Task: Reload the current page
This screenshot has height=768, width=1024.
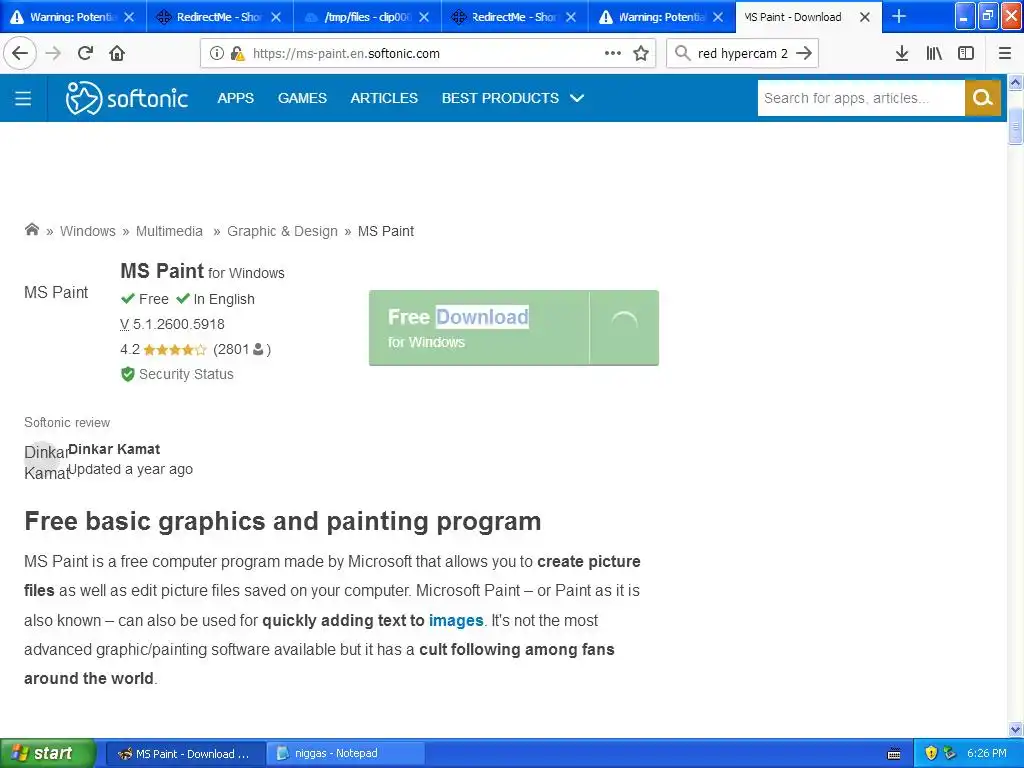Action: point(85,53)
